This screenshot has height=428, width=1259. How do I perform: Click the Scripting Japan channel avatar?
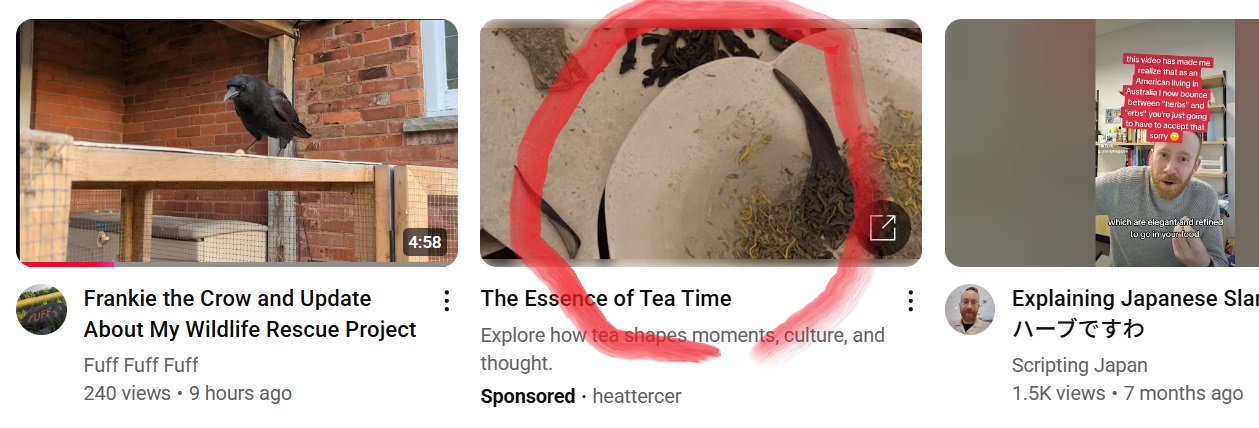[970, 310]
